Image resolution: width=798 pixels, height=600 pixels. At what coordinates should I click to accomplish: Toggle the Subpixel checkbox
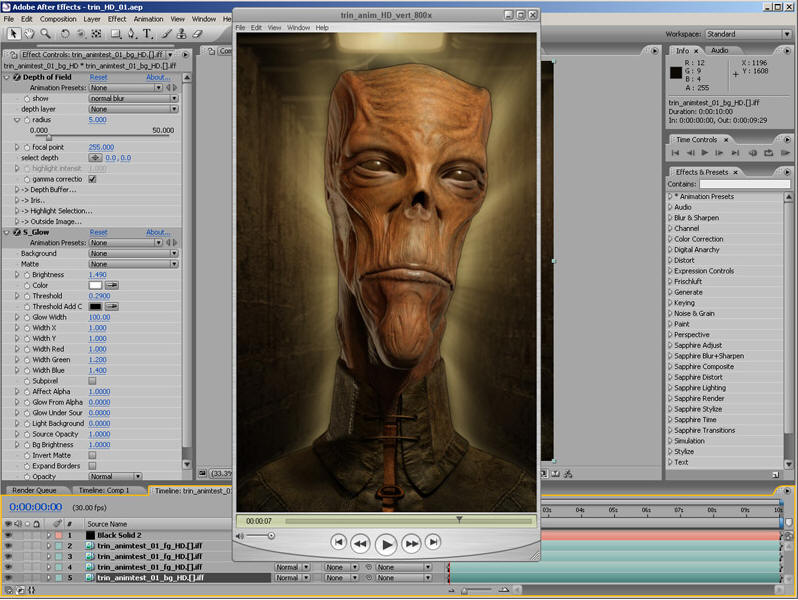tap(92, 381)
